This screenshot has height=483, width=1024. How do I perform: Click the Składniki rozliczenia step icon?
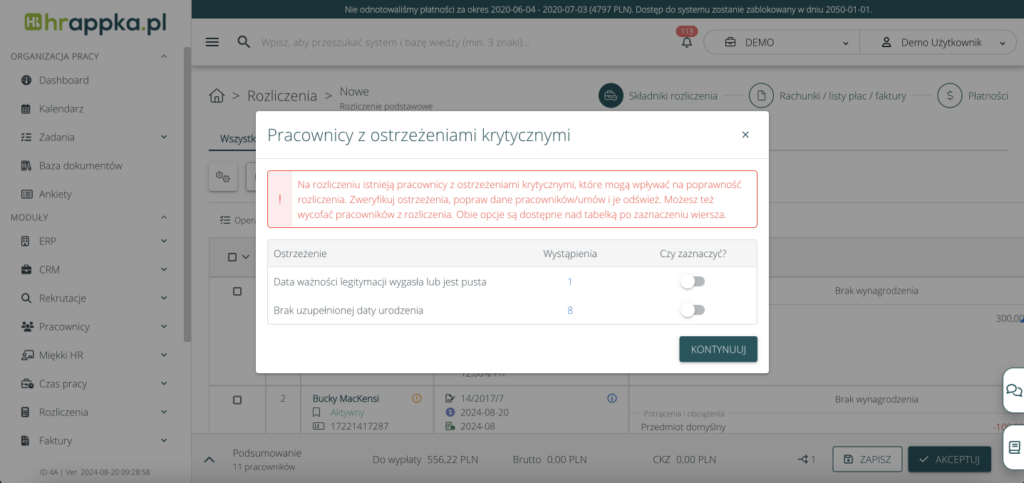[x=611, y=96]
